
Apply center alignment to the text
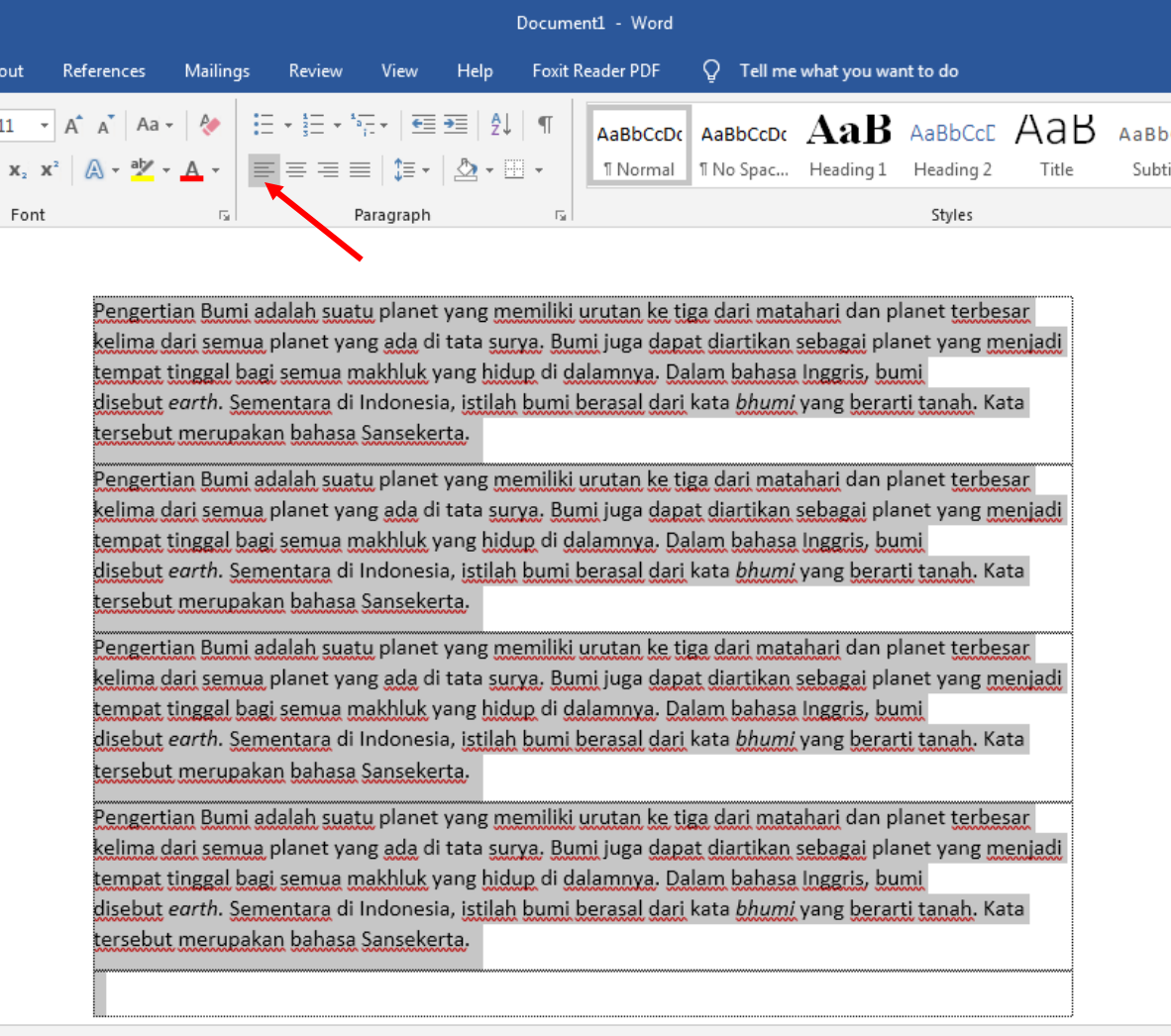(x=295, y=169)
